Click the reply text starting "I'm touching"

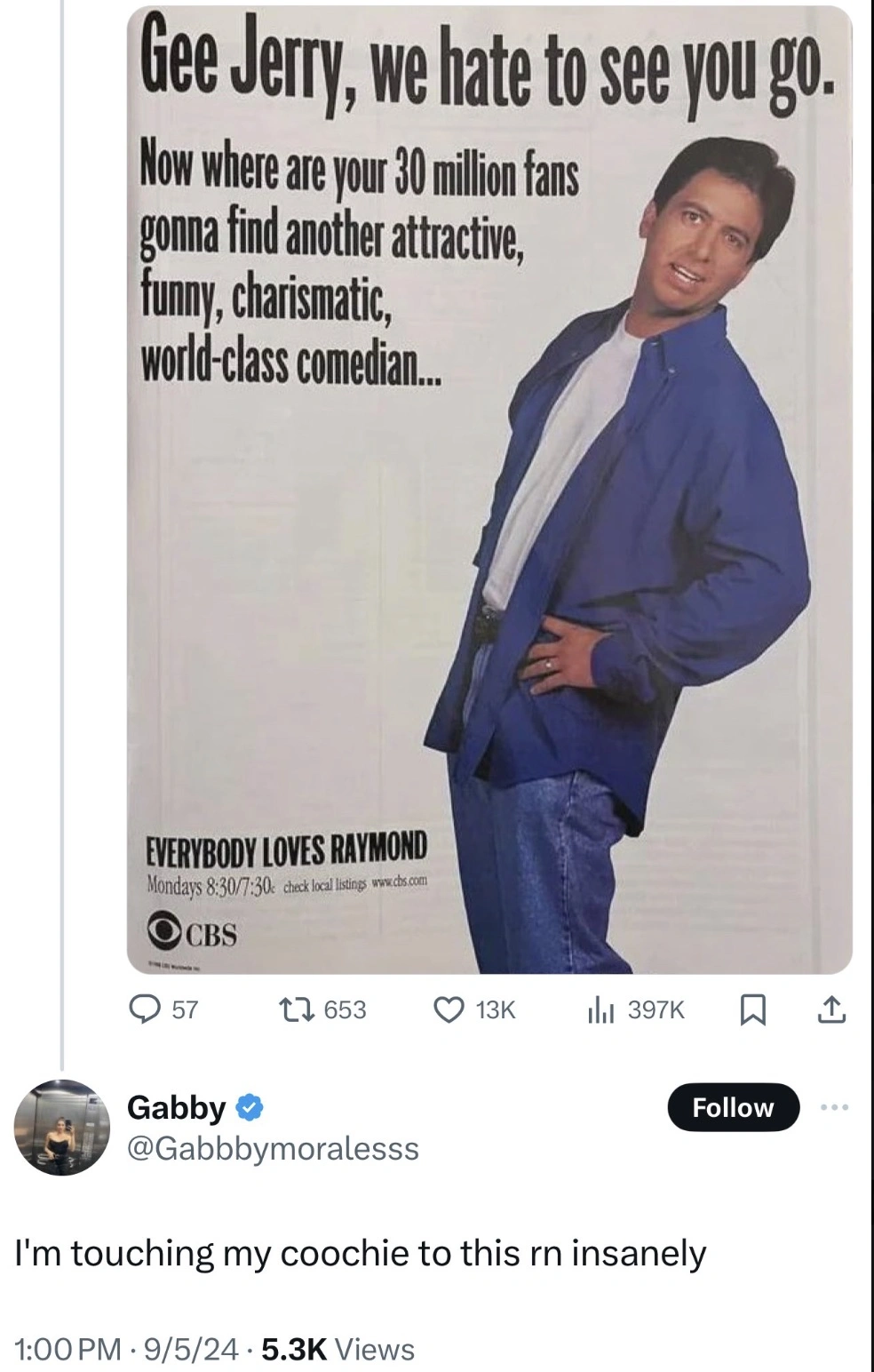click(x=361, y=1253)
